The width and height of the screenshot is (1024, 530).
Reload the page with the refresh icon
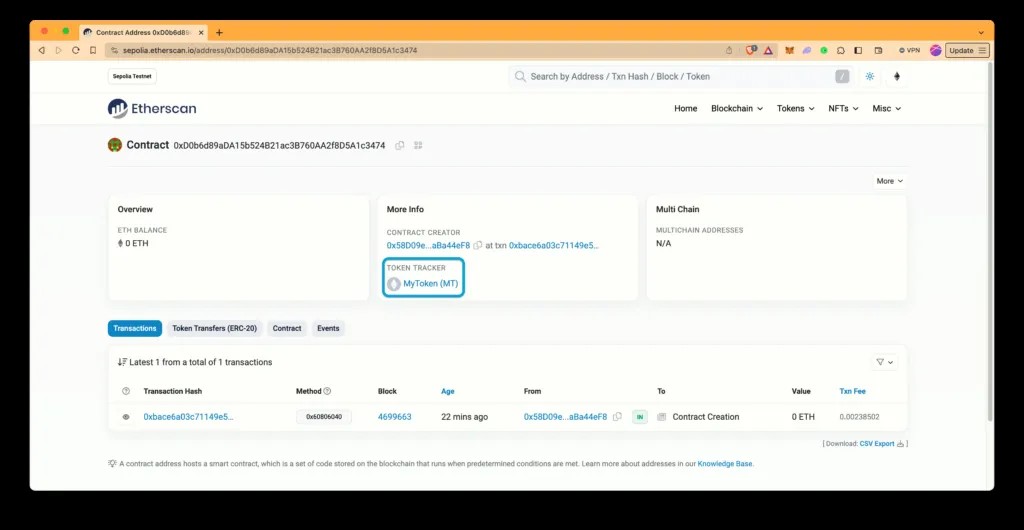tap(76, 50)
